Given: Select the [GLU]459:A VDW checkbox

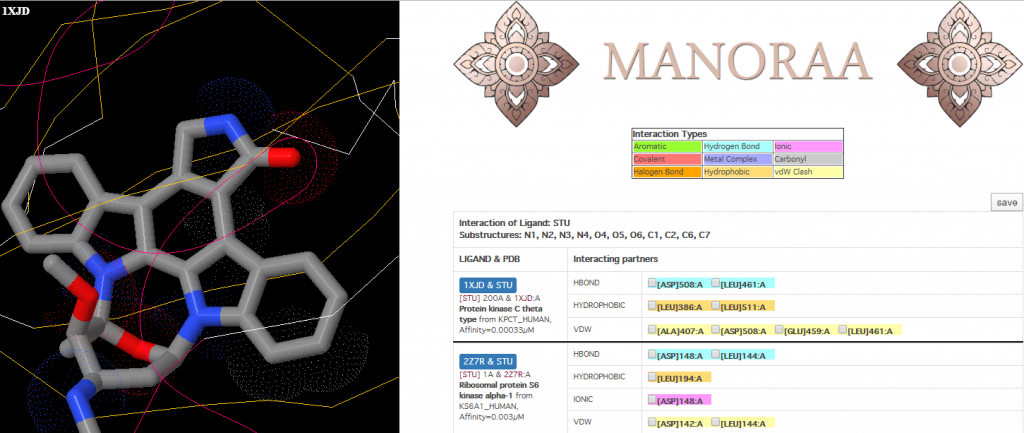Looking at the screenshot, I should coord(777,330).
